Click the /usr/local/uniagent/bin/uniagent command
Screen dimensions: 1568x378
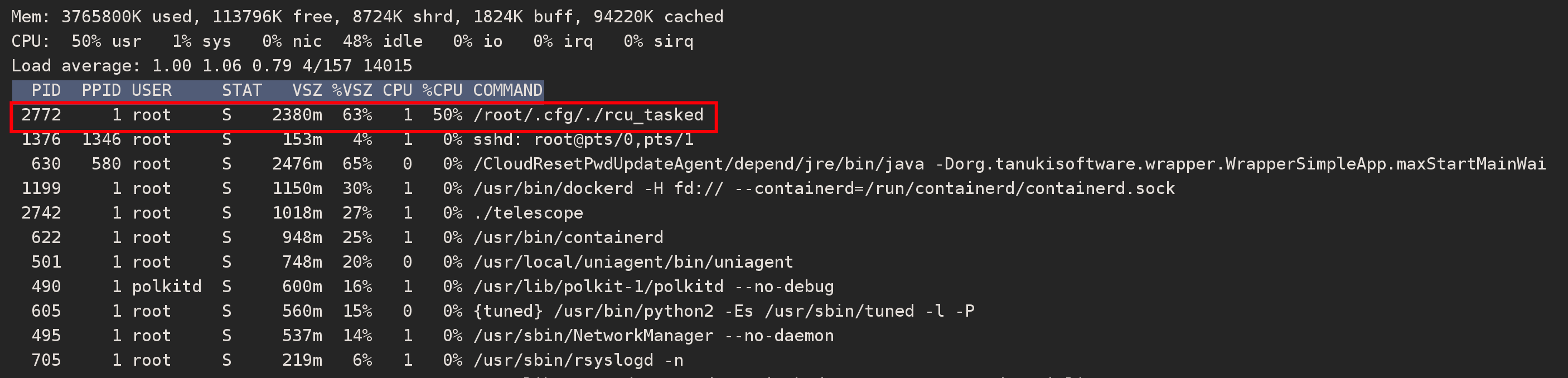point(633,263)
